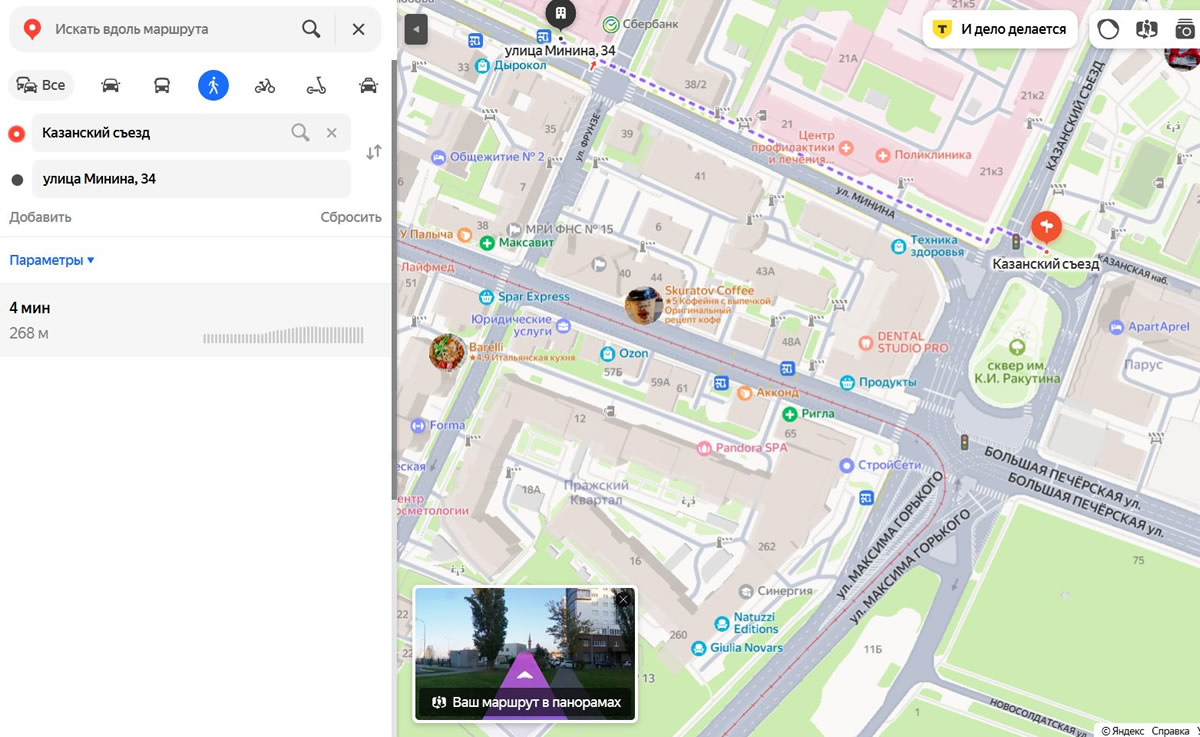Click the Giulia Novars shop icon
This screenshot has height=737, width=1200.
[699, 648]
